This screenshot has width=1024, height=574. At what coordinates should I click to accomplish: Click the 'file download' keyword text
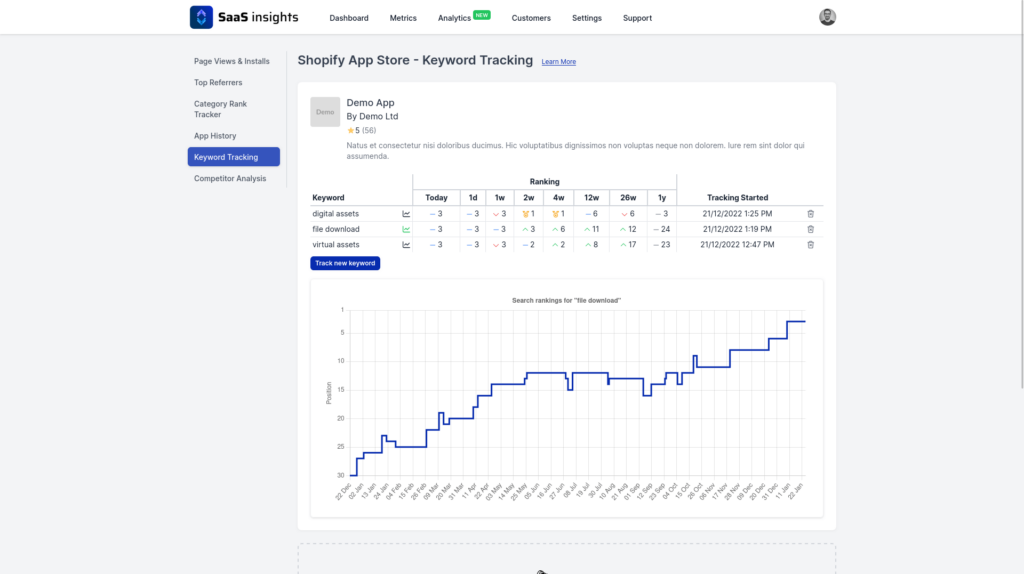(x=336, y=229)
